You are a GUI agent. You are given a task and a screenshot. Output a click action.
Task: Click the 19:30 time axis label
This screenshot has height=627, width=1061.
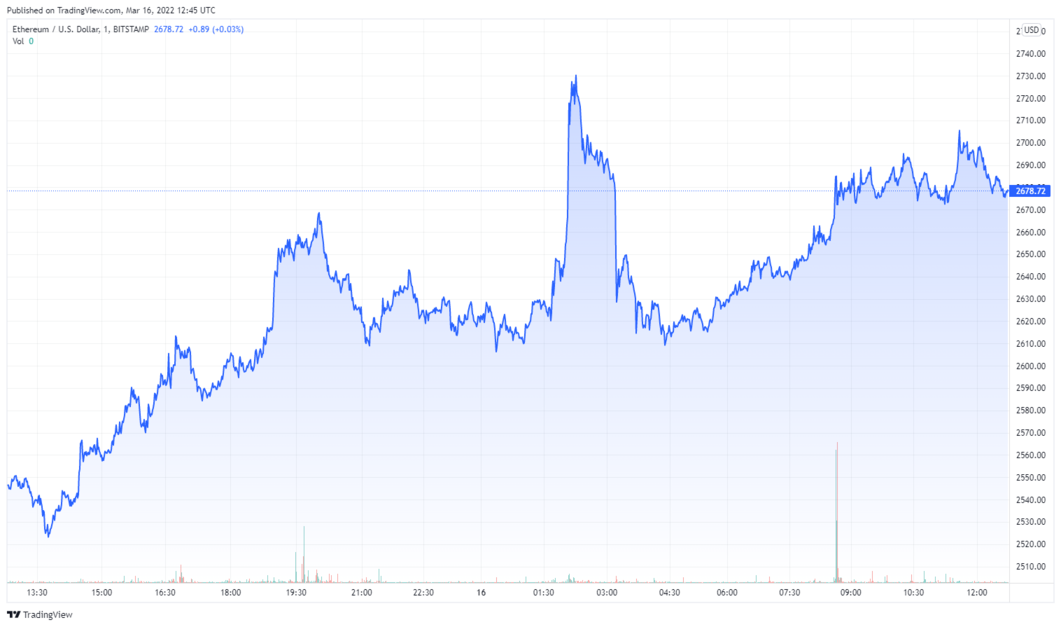[296, 593]
